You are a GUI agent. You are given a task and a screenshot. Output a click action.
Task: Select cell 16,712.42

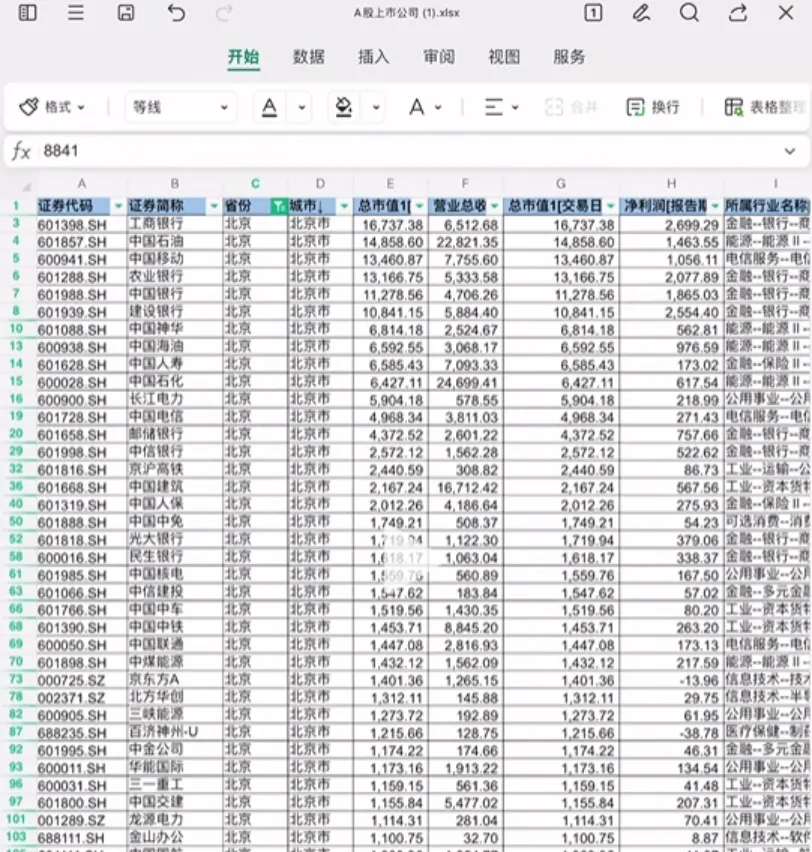tap(467, 488)
